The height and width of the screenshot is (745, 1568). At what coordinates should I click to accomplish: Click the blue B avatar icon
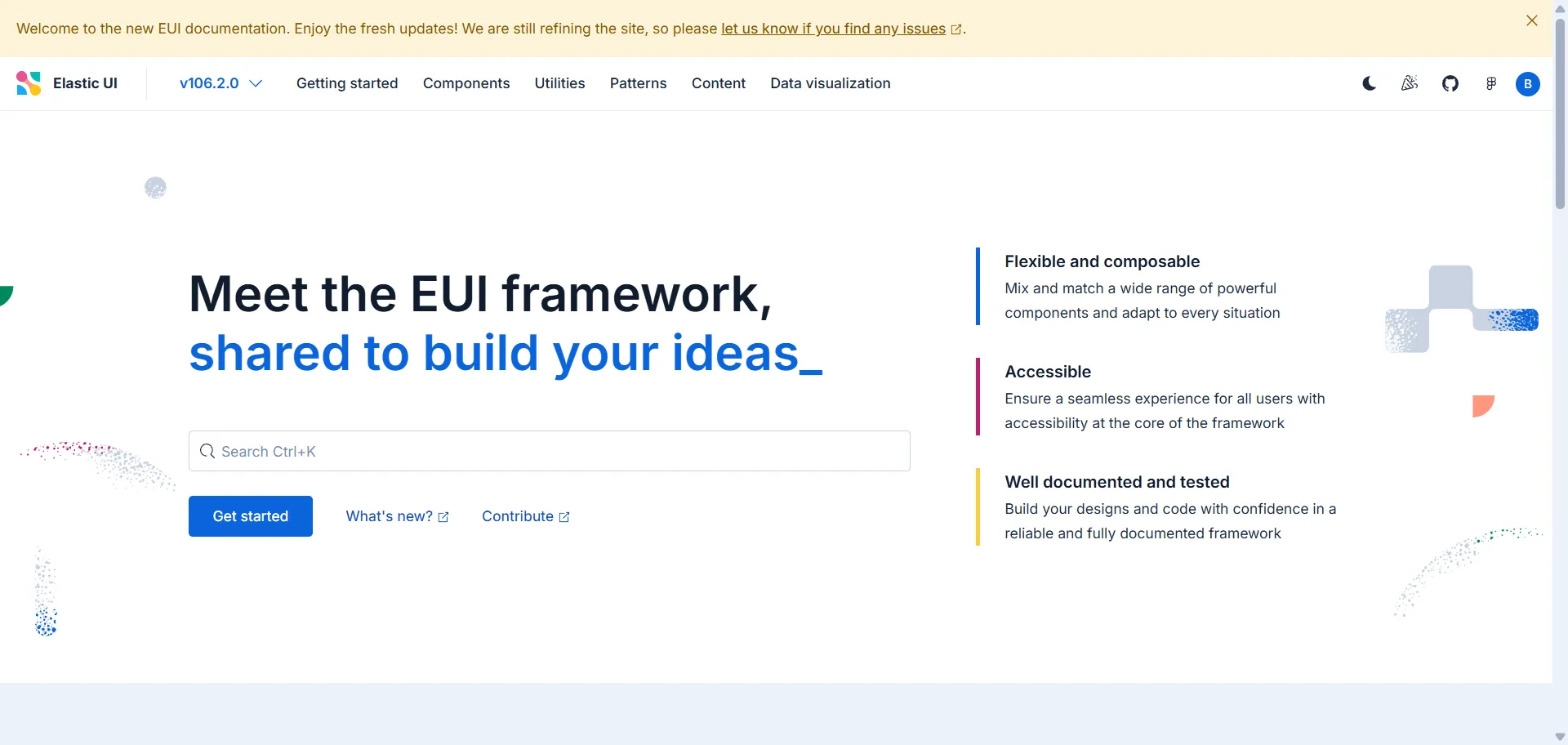tap(1528, 84)
